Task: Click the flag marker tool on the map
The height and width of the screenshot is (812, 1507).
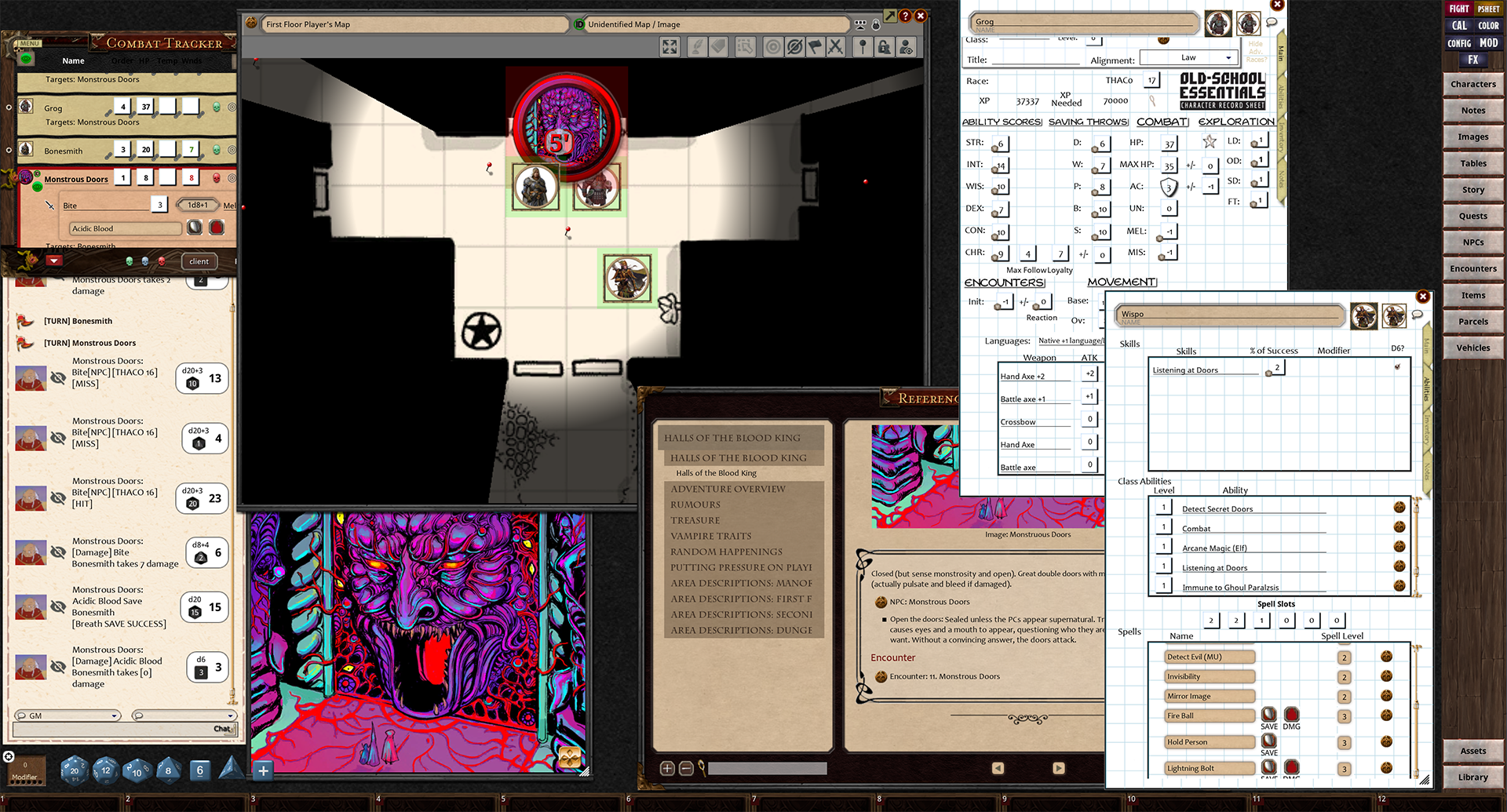Action: coord(815,47)
